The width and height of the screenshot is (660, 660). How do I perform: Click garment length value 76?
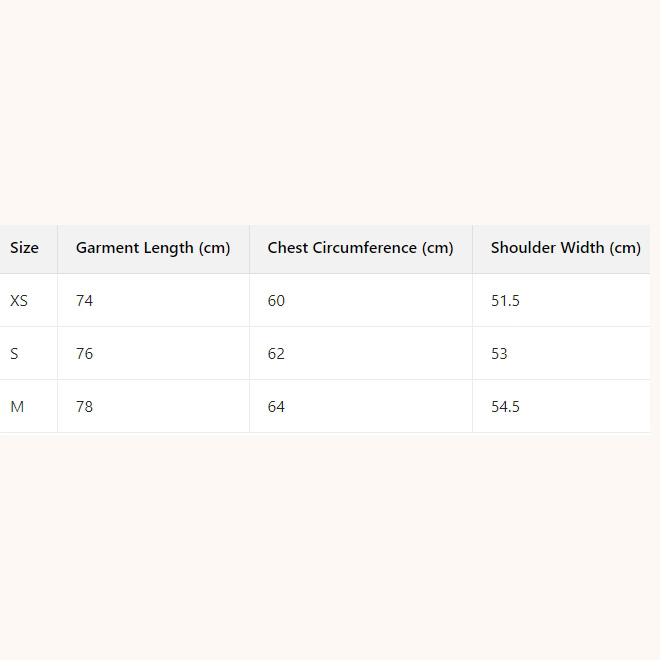pos(84,353)
